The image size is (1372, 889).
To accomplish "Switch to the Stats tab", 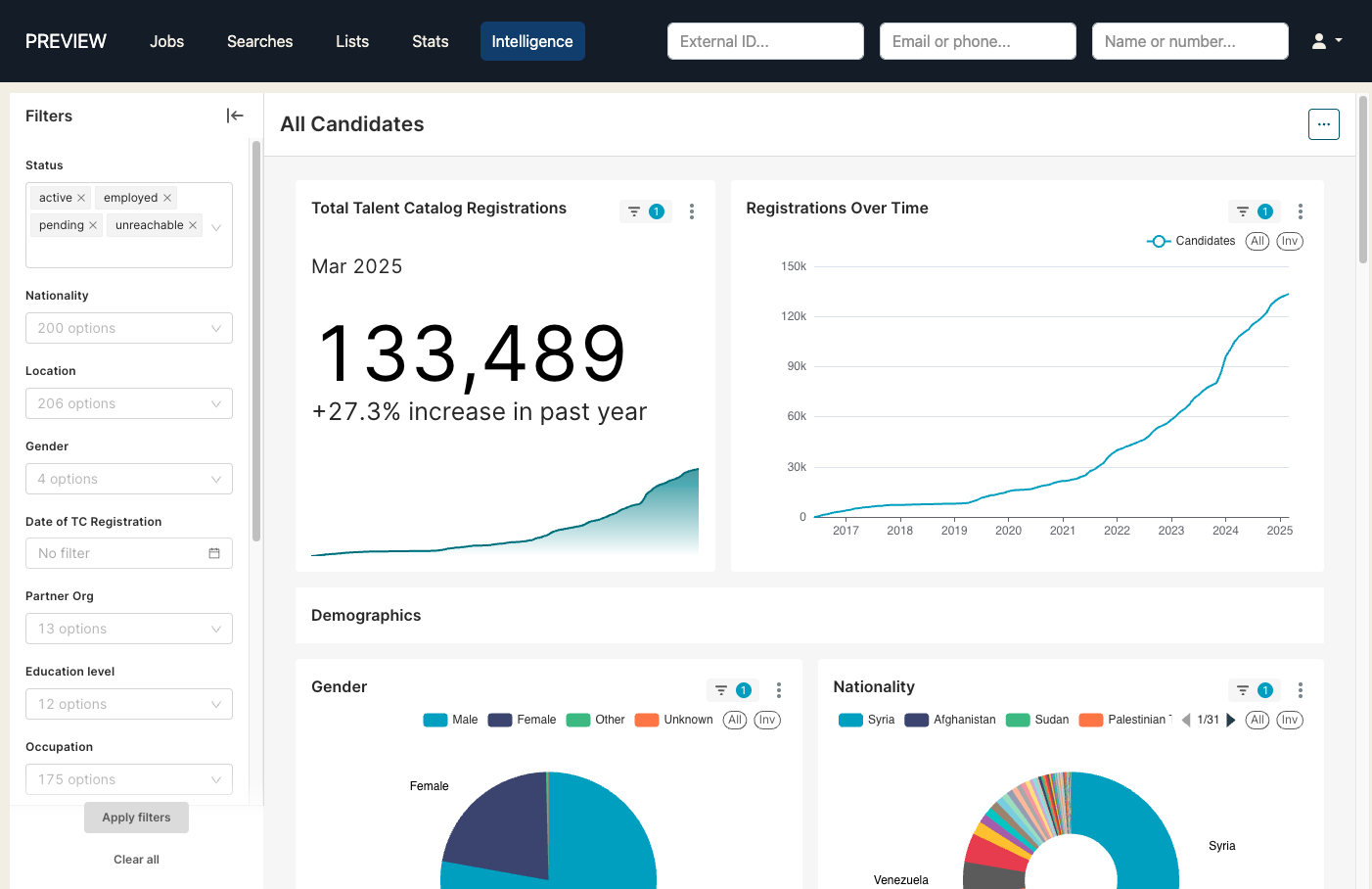I will pos(430,41).
